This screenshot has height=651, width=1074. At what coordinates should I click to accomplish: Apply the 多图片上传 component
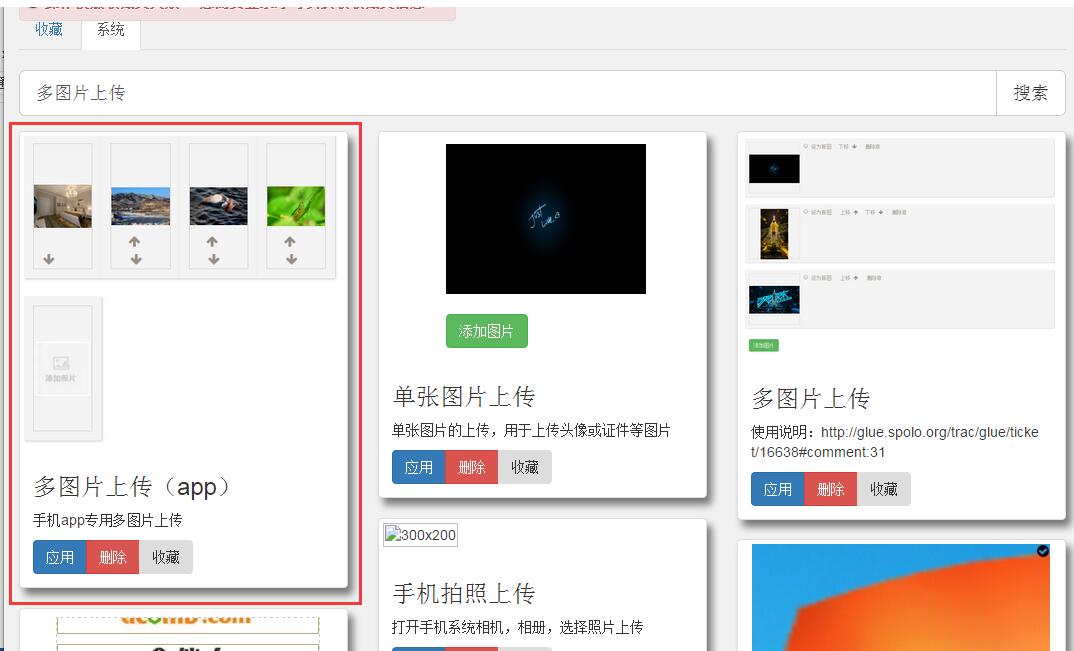tap(777, 489)
